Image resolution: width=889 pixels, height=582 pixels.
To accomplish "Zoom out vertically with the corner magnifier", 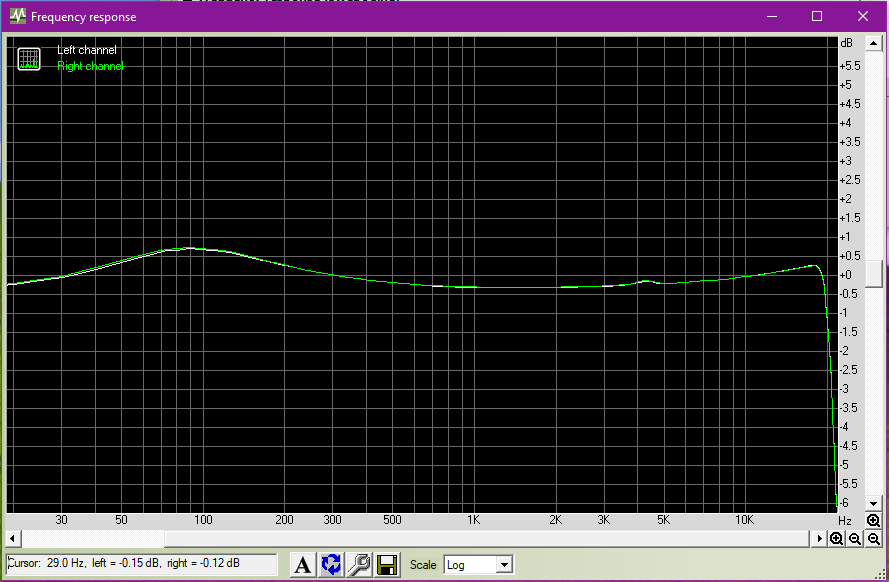I will (874, 538).
